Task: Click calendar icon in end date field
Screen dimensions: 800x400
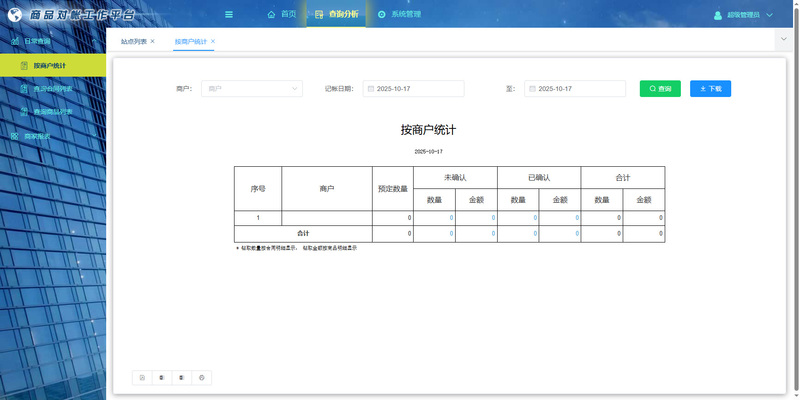Action: click(532, 89)
